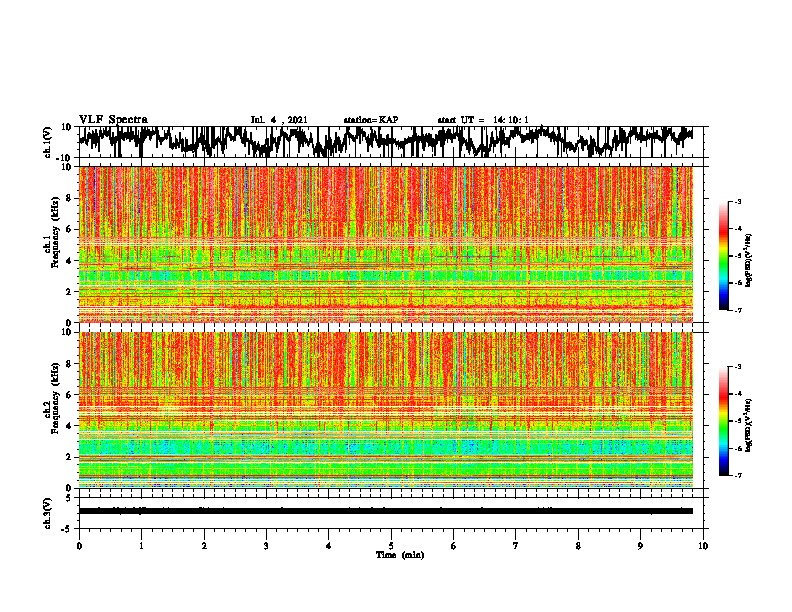This screenshot has width=792, height=612.
Task: Click the 'station=KAP' label
Action: point(371,120)
